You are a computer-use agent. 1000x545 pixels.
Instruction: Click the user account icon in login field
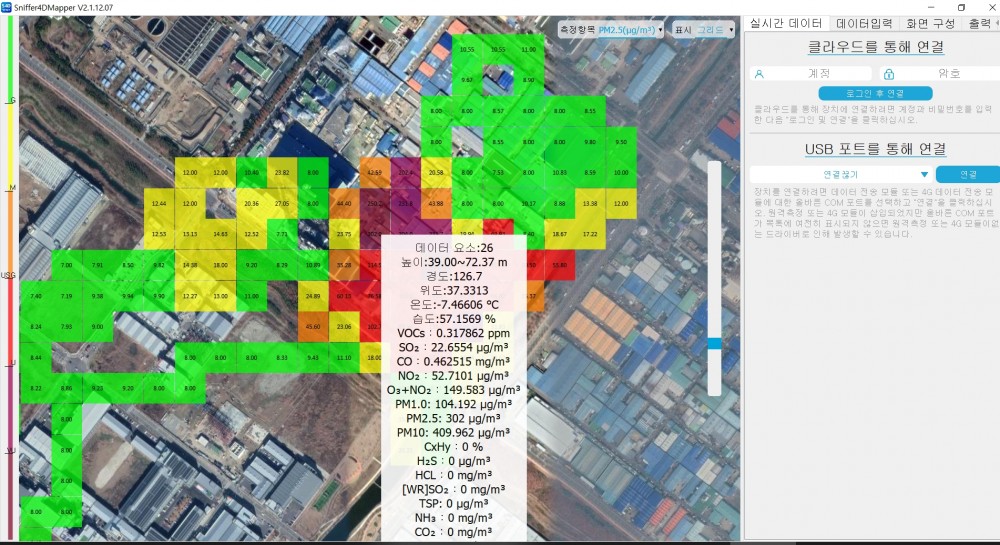[x=760, y=73]
